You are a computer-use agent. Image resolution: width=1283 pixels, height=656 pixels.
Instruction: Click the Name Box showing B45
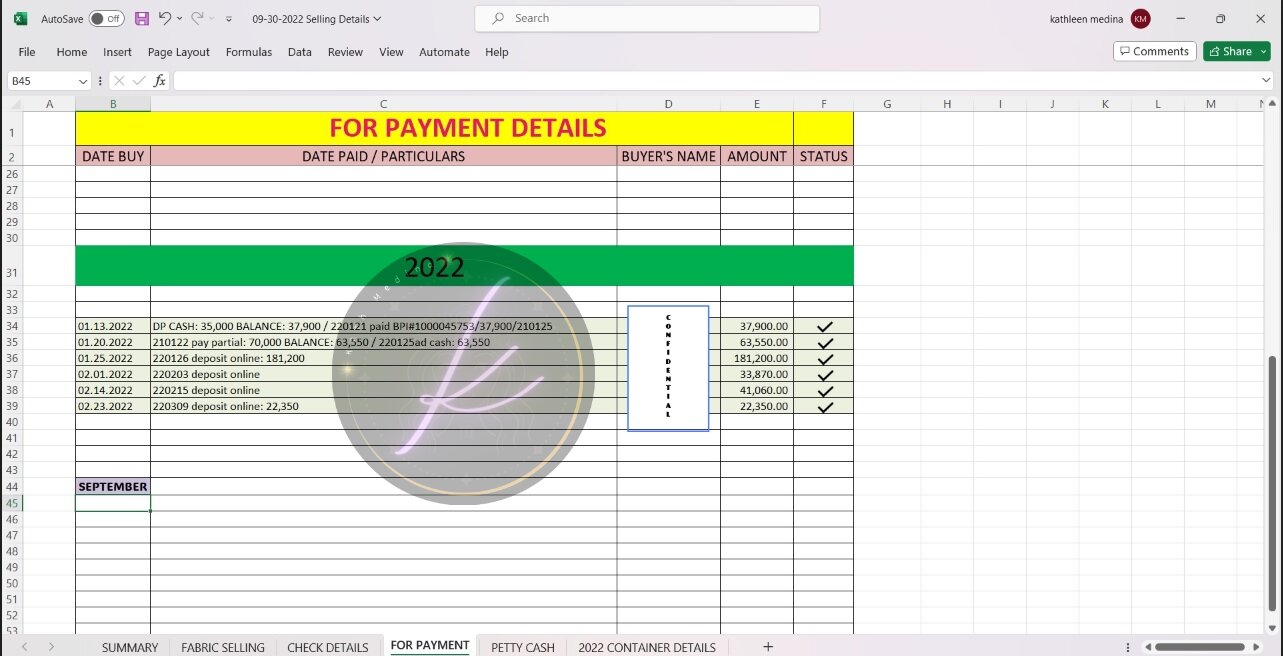[x=42, y=81]
